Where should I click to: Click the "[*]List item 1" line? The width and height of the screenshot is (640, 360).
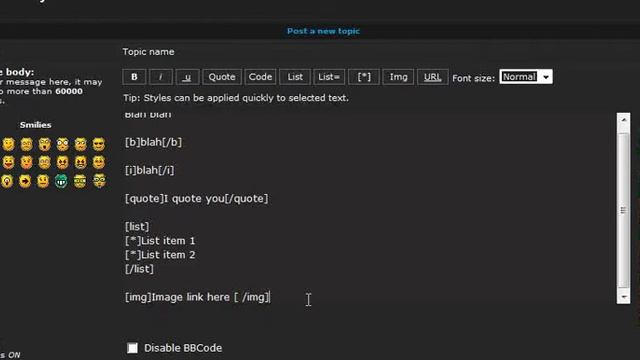pyautogui.click(x=160, y=241)
